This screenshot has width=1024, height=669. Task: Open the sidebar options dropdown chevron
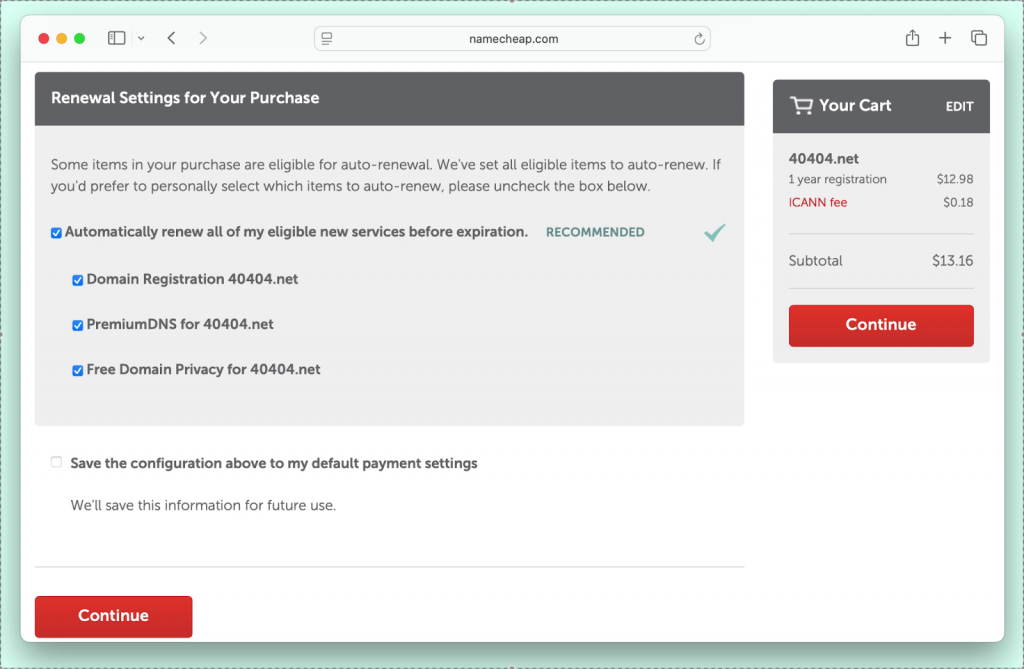click(x=141, y=39)
